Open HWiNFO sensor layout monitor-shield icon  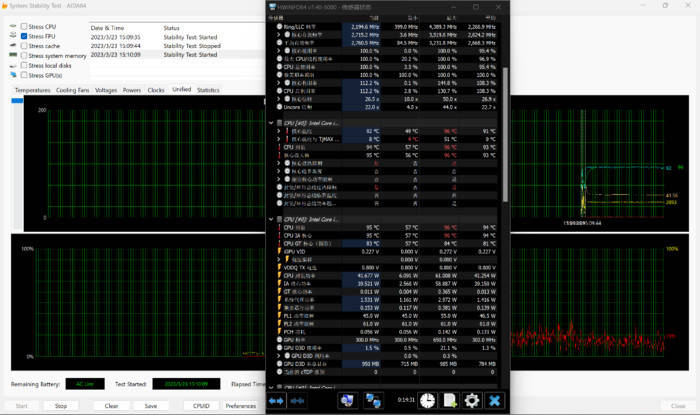pyautogui.click(x=347, y=401)
